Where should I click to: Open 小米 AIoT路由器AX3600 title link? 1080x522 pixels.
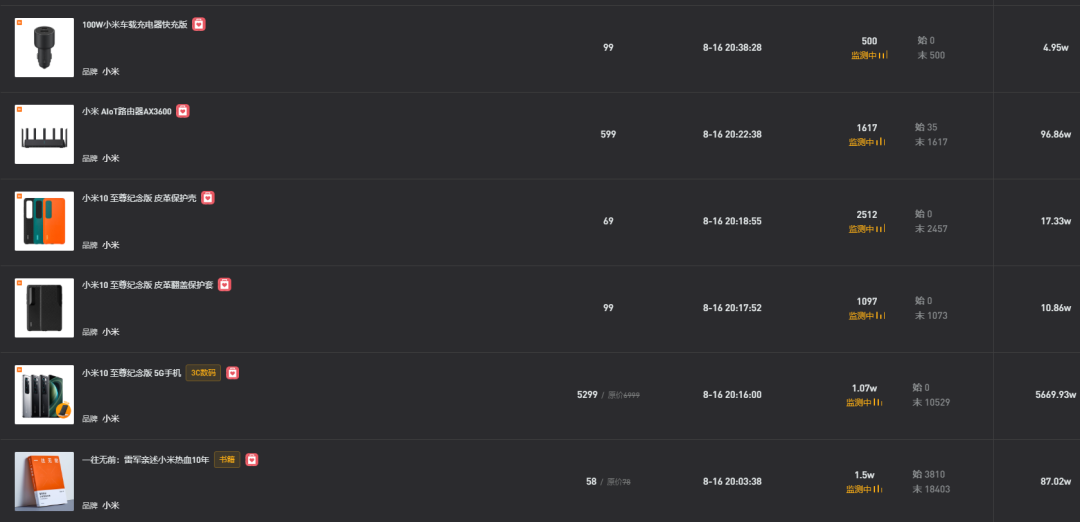[x=127, y=111]
